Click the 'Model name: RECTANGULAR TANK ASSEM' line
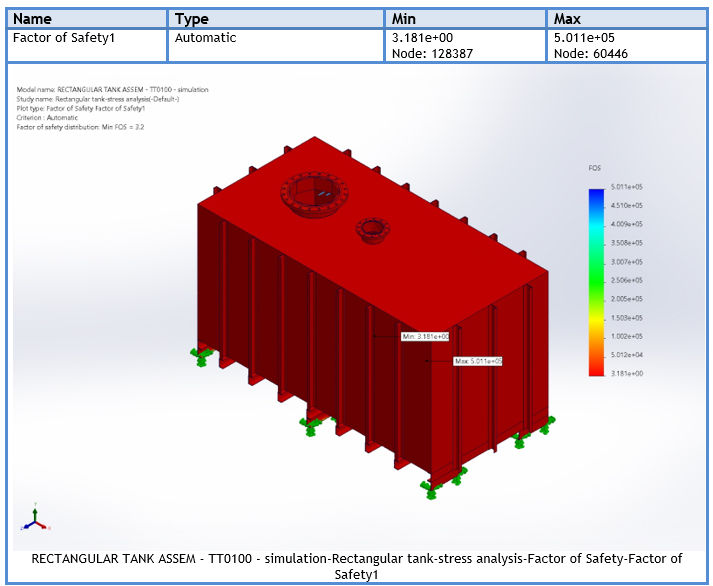 (x=112, y=90)
